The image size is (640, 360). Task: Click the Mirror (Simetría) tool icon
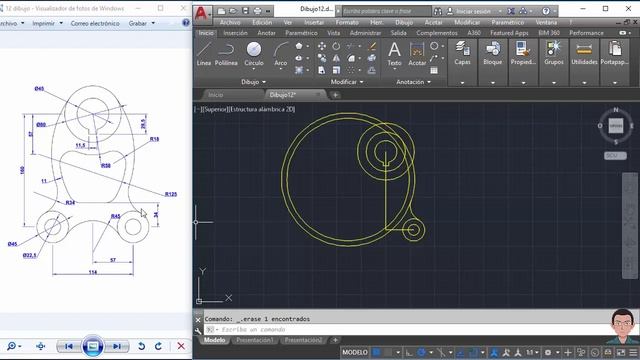tap(336, 58)
